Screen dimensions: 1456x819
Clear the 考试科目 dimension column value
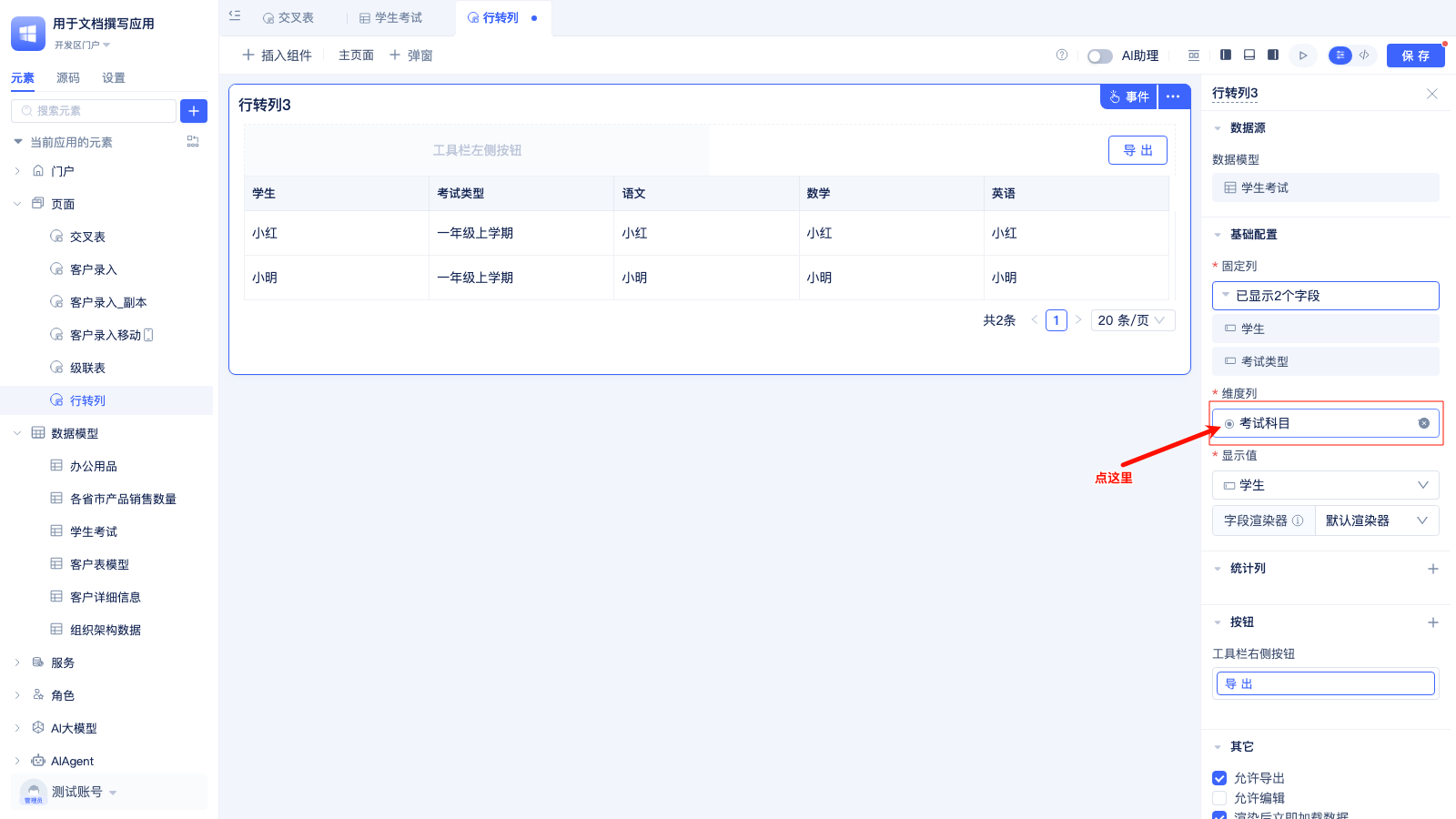(x=1424, y=423)
